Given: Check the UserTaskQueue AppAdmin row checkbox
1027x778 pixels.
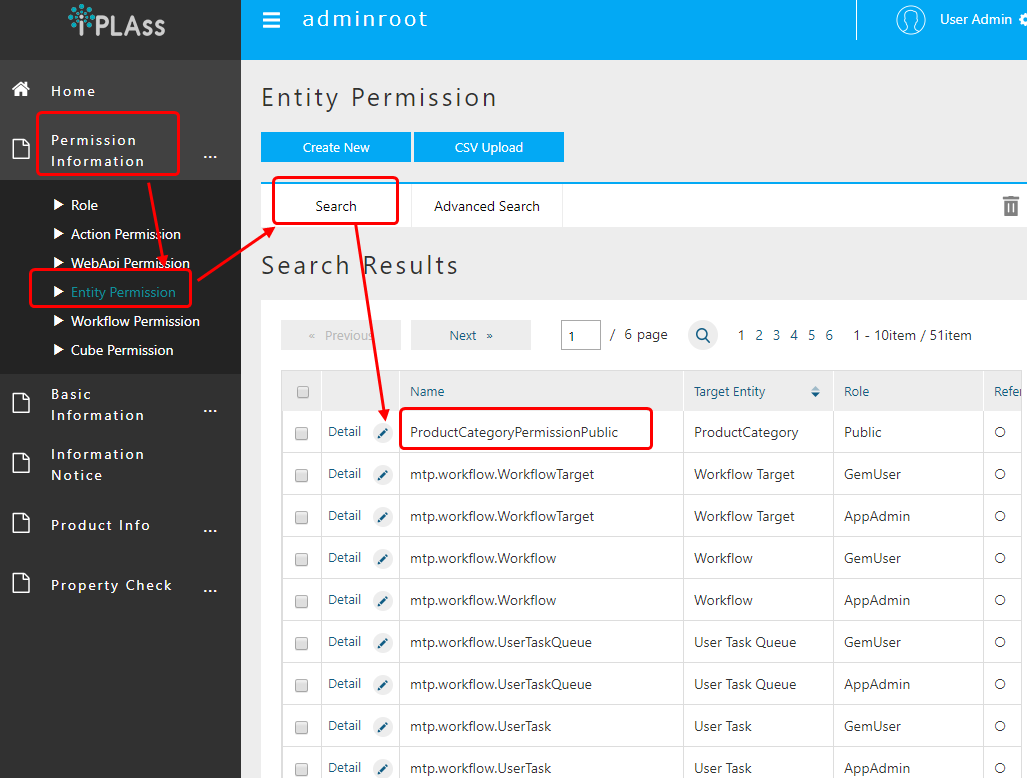Looking at the screenshot, I should pyautogui.click(x=301, y=685).
